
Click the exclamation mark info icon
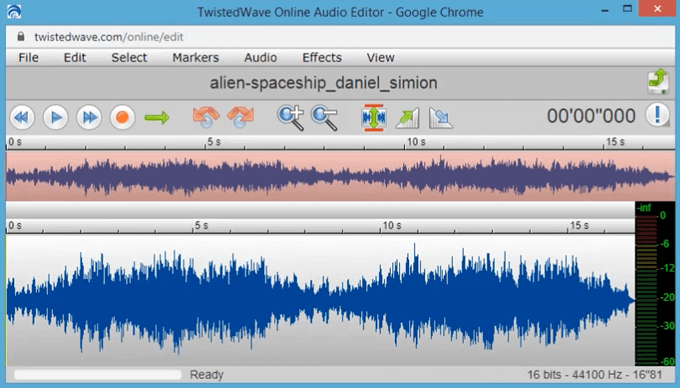[657, 115]
